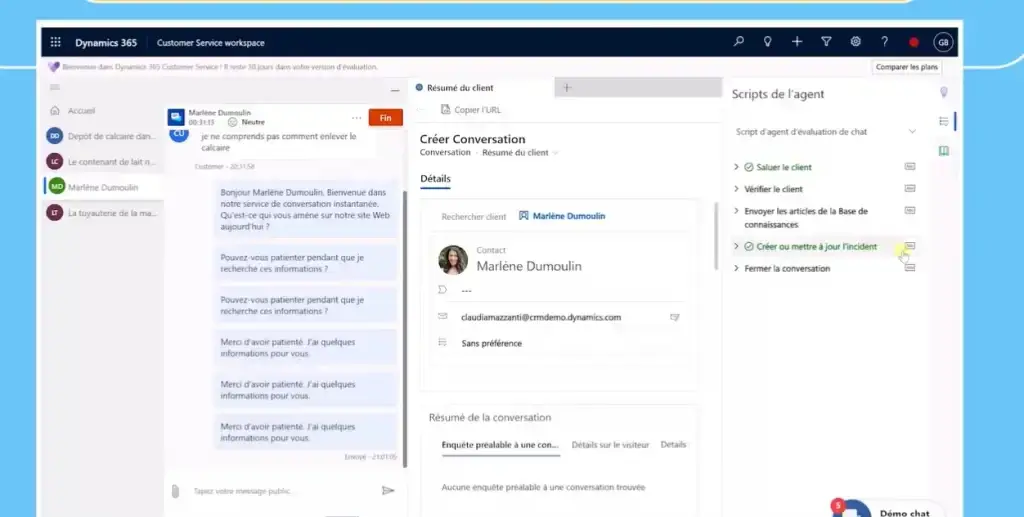1024x517 pixels.
Task: Click the send email icon beside email address
Action: [675, 317]
